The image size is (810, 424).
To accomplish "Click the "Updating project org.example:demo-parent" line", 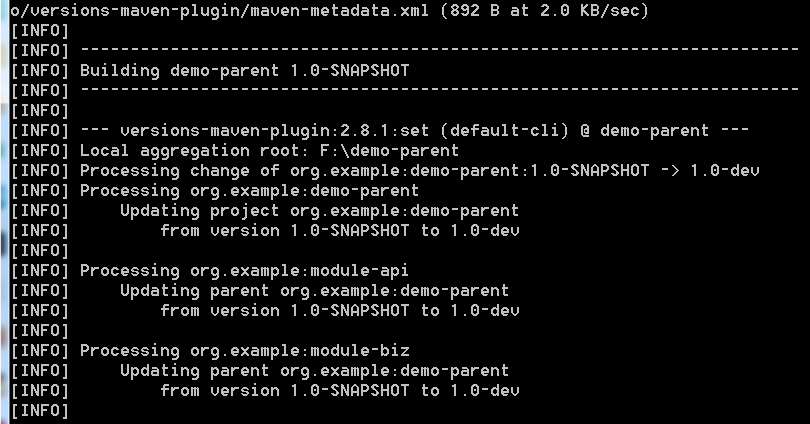I will 319,210.
